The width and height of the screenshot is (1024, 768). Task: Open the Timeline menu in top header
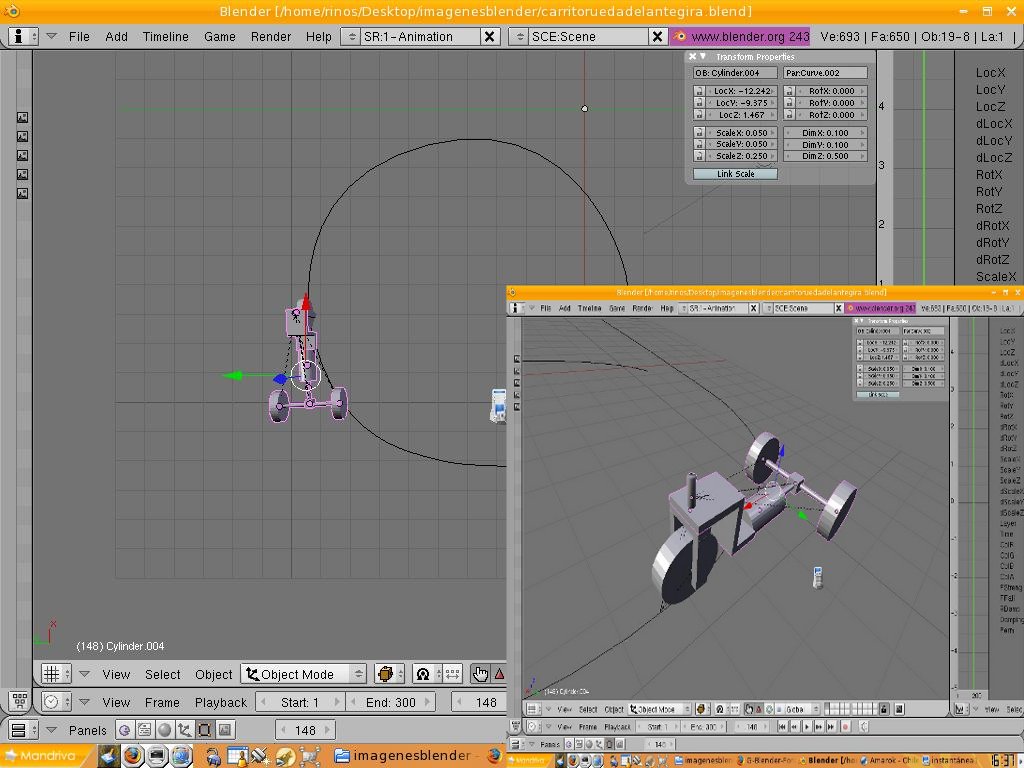pyautogui.click(x=165, y=36)
